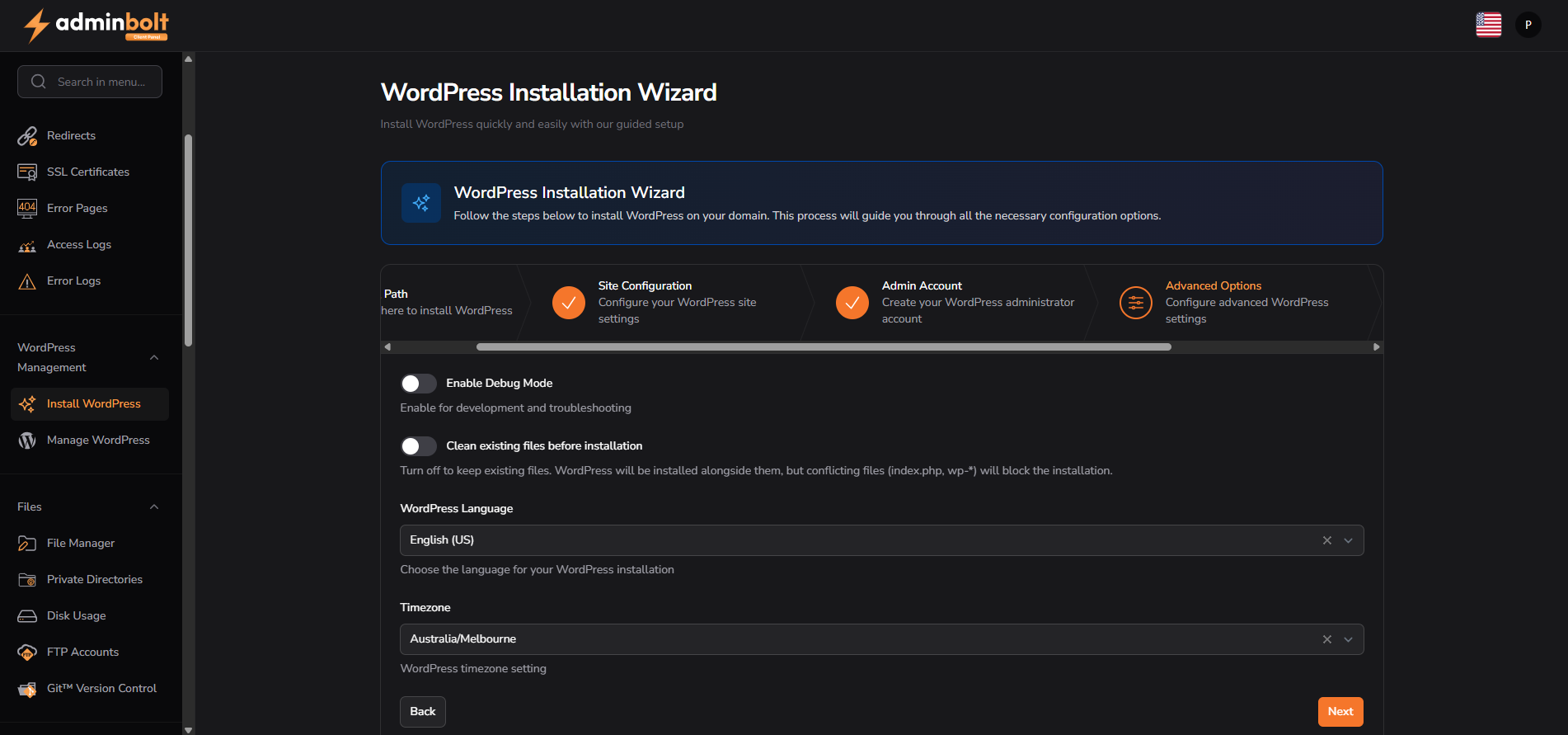Open SSL Certificates menu item

90,172
